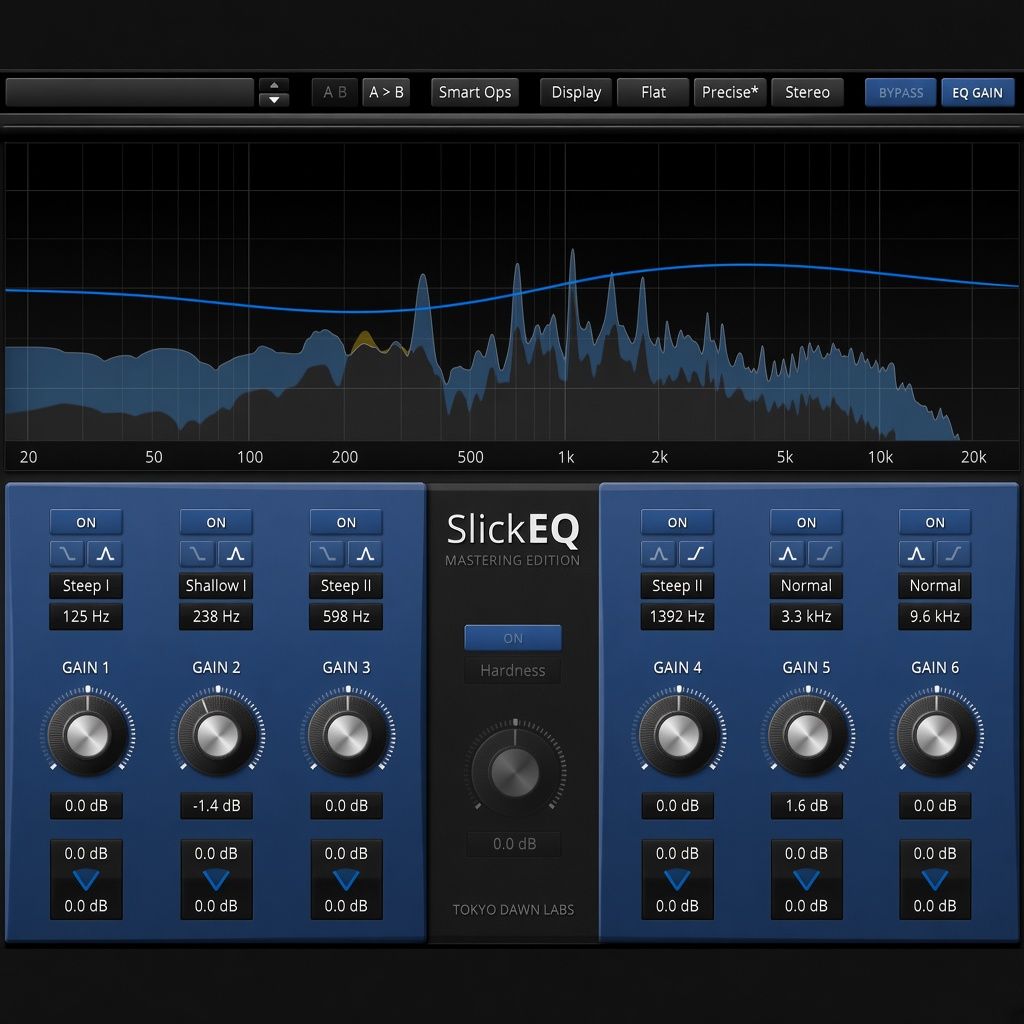Click the A > B copy button

[386, 93]
